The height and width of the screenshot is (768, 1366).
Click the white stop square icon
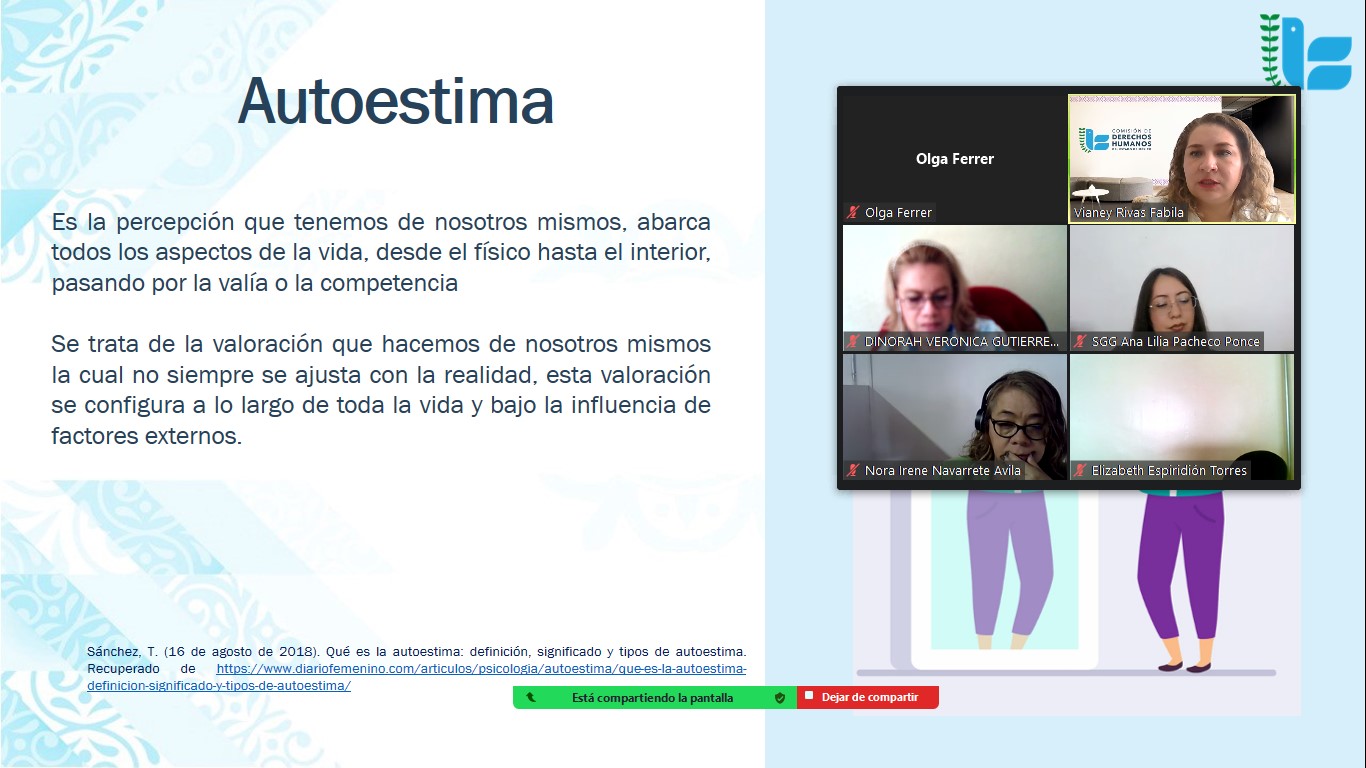click(x=809, y=696)
